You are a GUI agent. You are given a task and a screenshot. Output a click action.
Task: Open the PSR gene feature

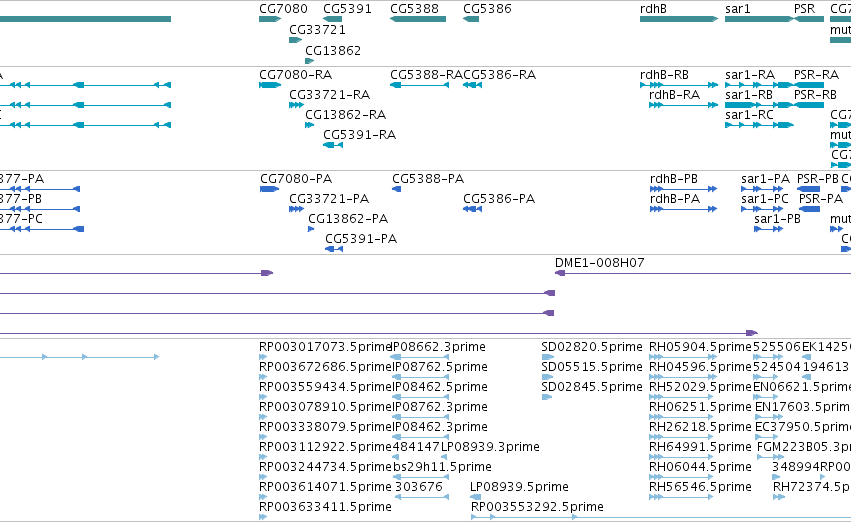(x=809, y=19)
